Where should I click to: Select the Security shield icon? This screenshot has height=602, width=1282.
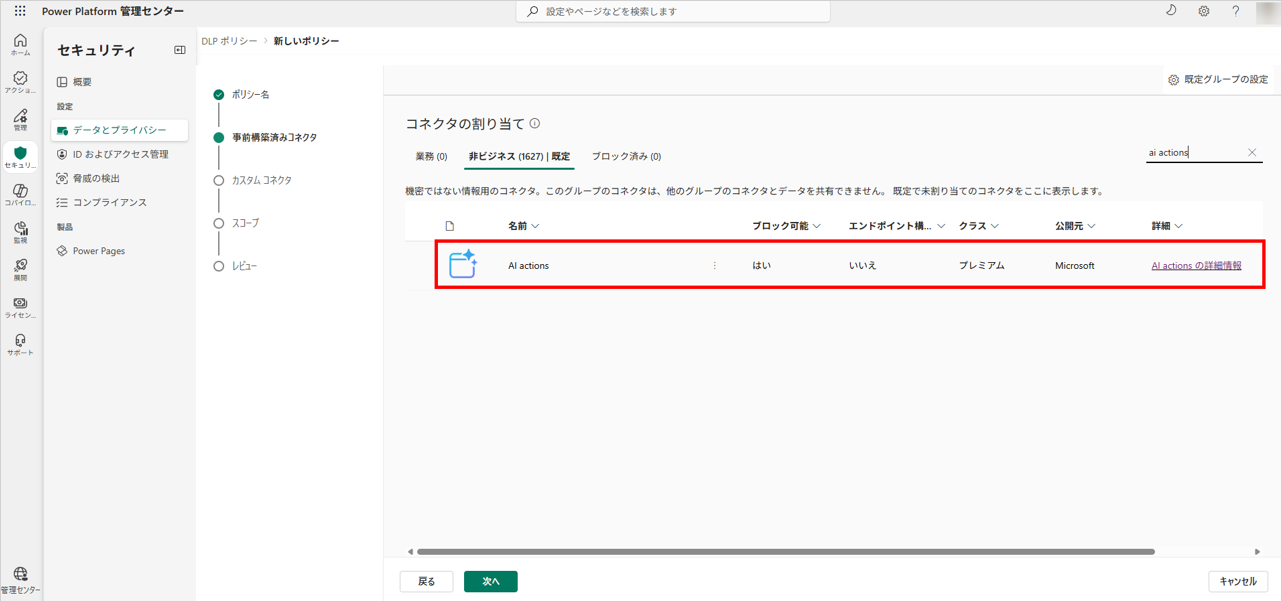(x=20, y=157)
